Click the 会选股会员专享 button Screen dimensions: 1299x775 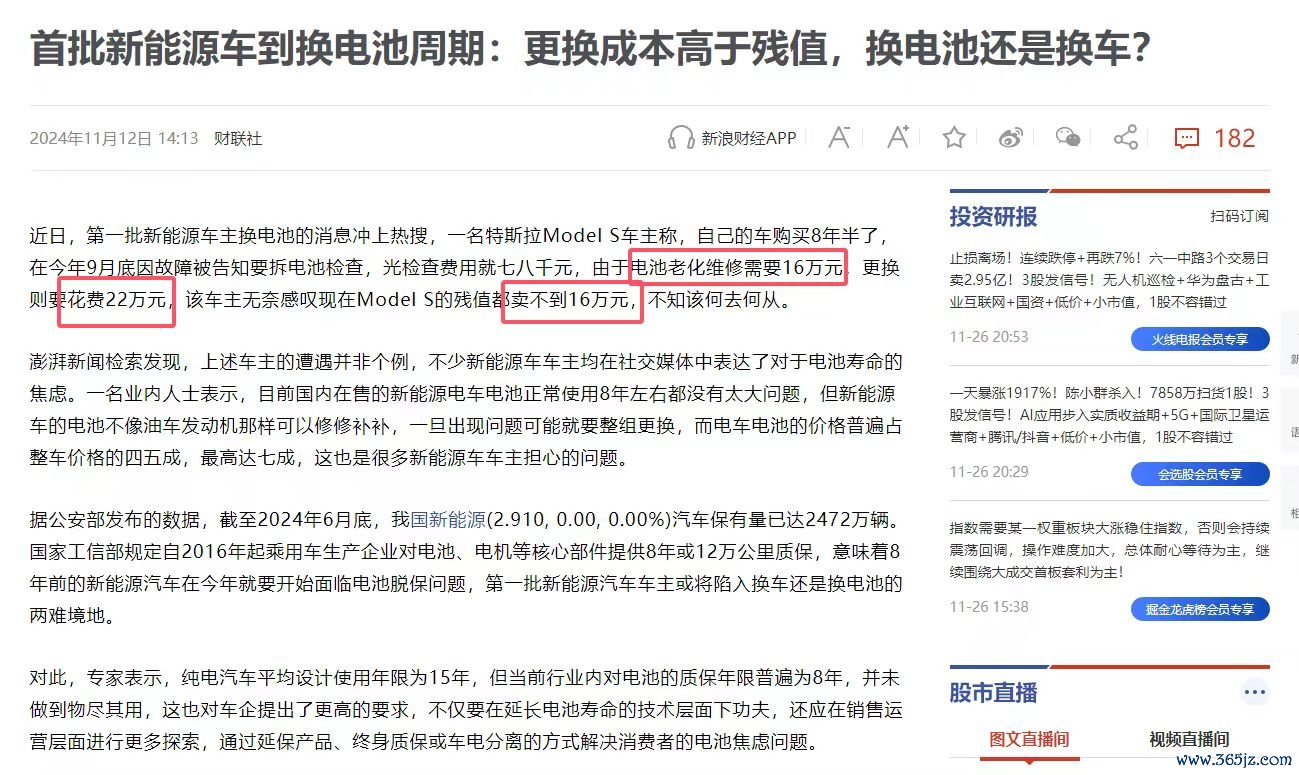pos(1200,474)
